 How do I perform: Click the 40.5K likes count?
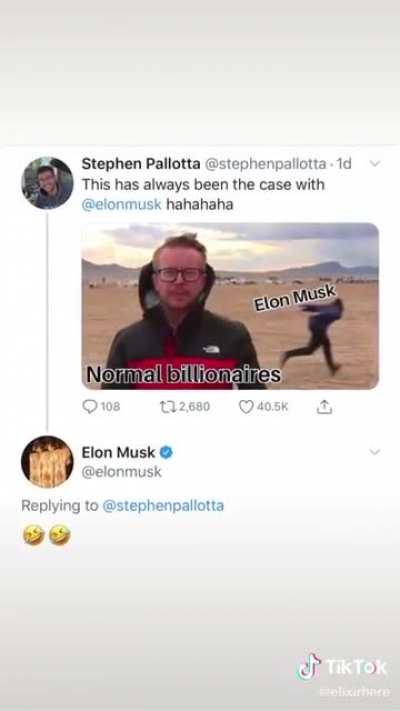(x=272, y=407)
